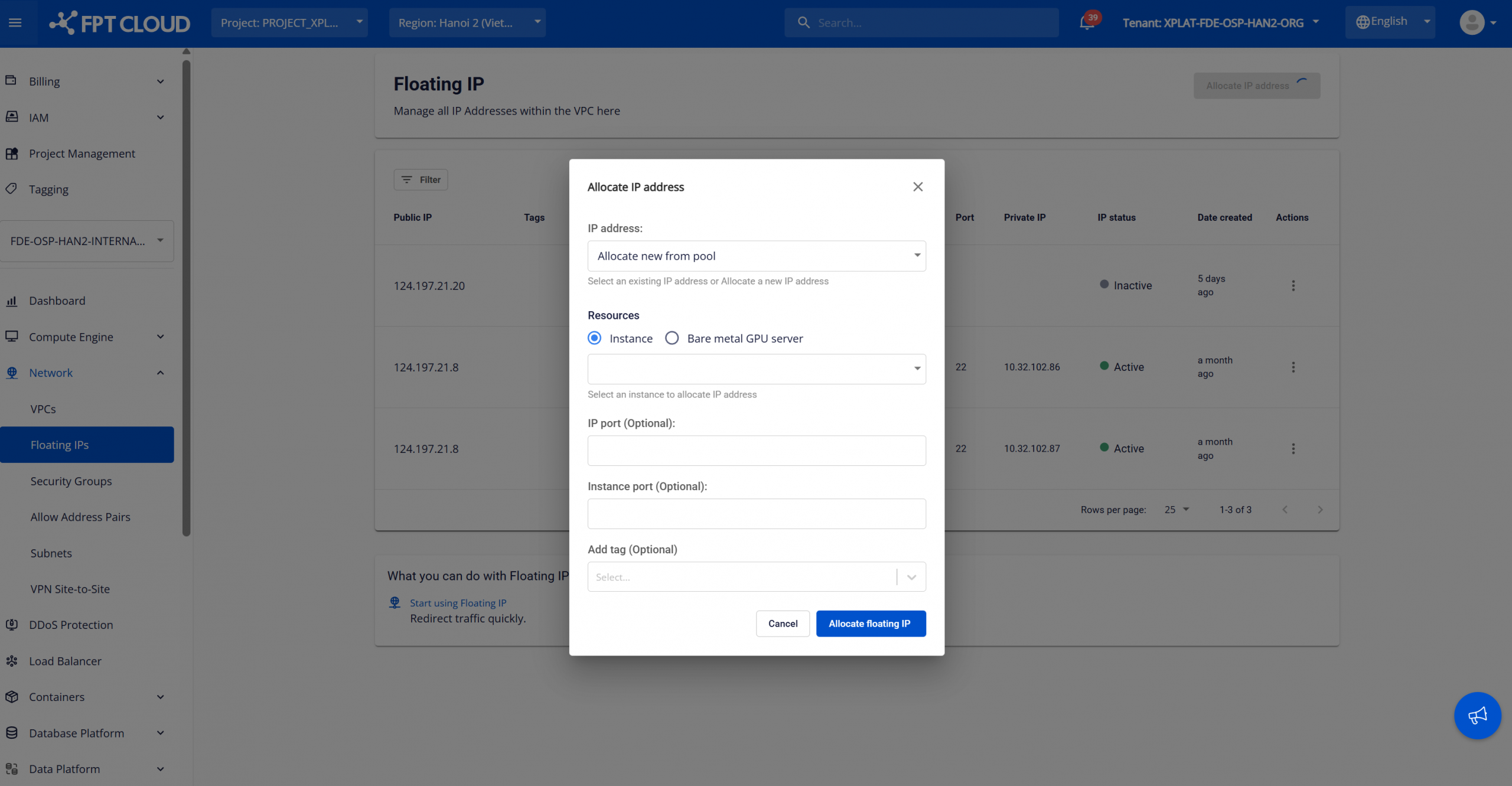Expand the Add tag select box
This screenshot has width=1512, height=786.
click(x=756, y=577)
